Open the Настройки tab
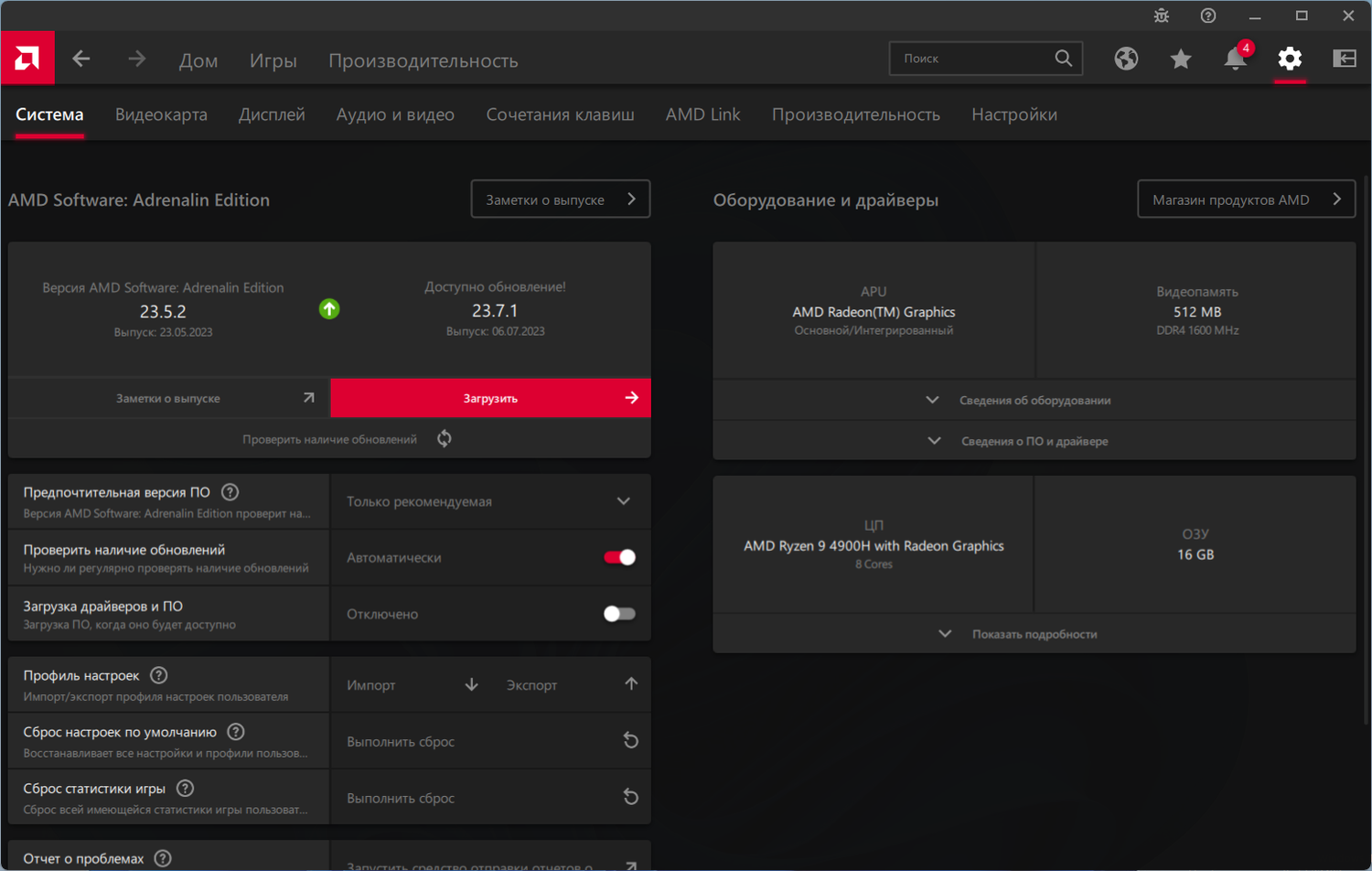 point(1014,114)
